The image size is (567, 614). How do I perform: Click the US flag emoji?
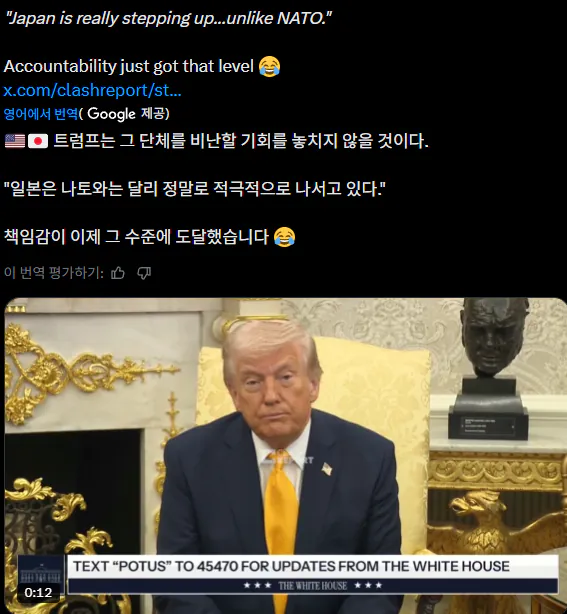[x=15, y=141]
